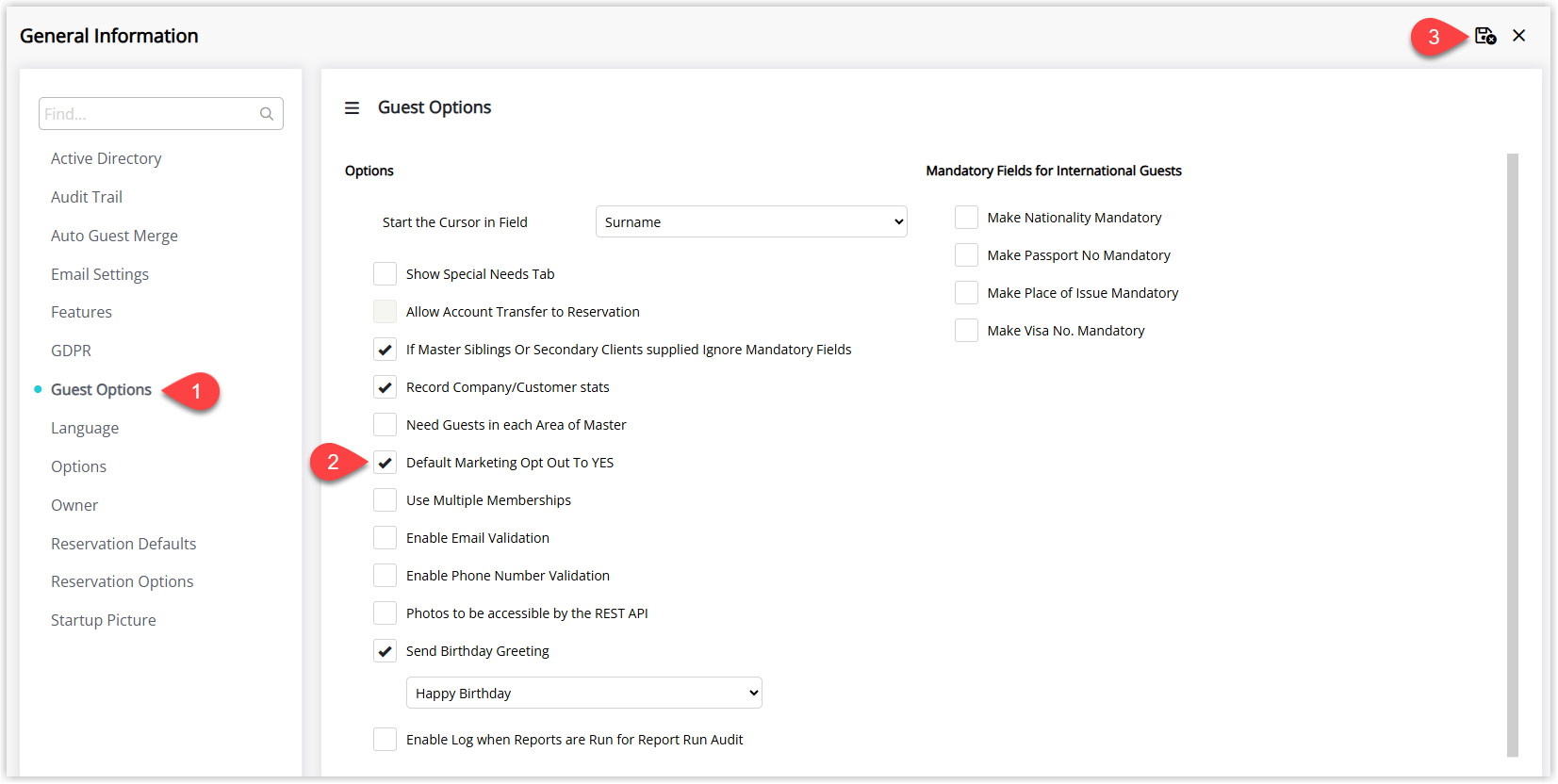Viewport: 1558px width, 784px height.
Task: Click the search magnifier icon
Action: point(267,114)
